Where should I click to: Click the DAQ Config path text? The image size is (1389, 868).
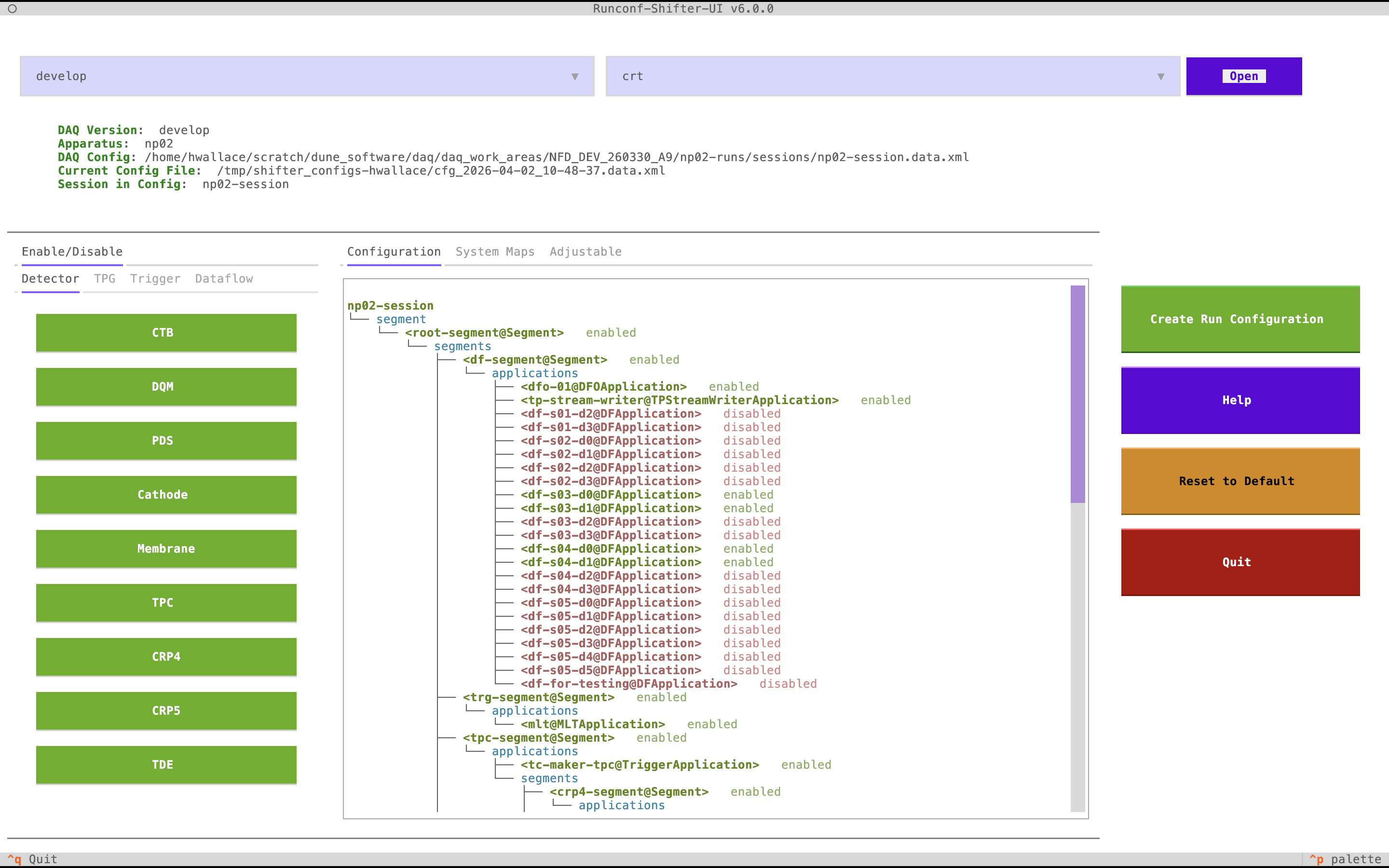pyautogui.click(x=557, y=157)
